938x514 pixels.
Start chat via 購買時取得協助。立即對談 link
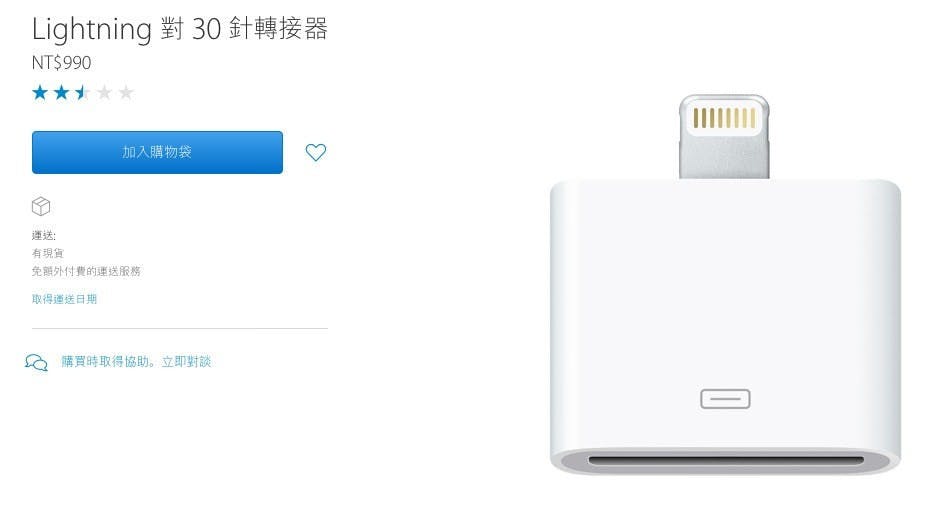[136, 361]
